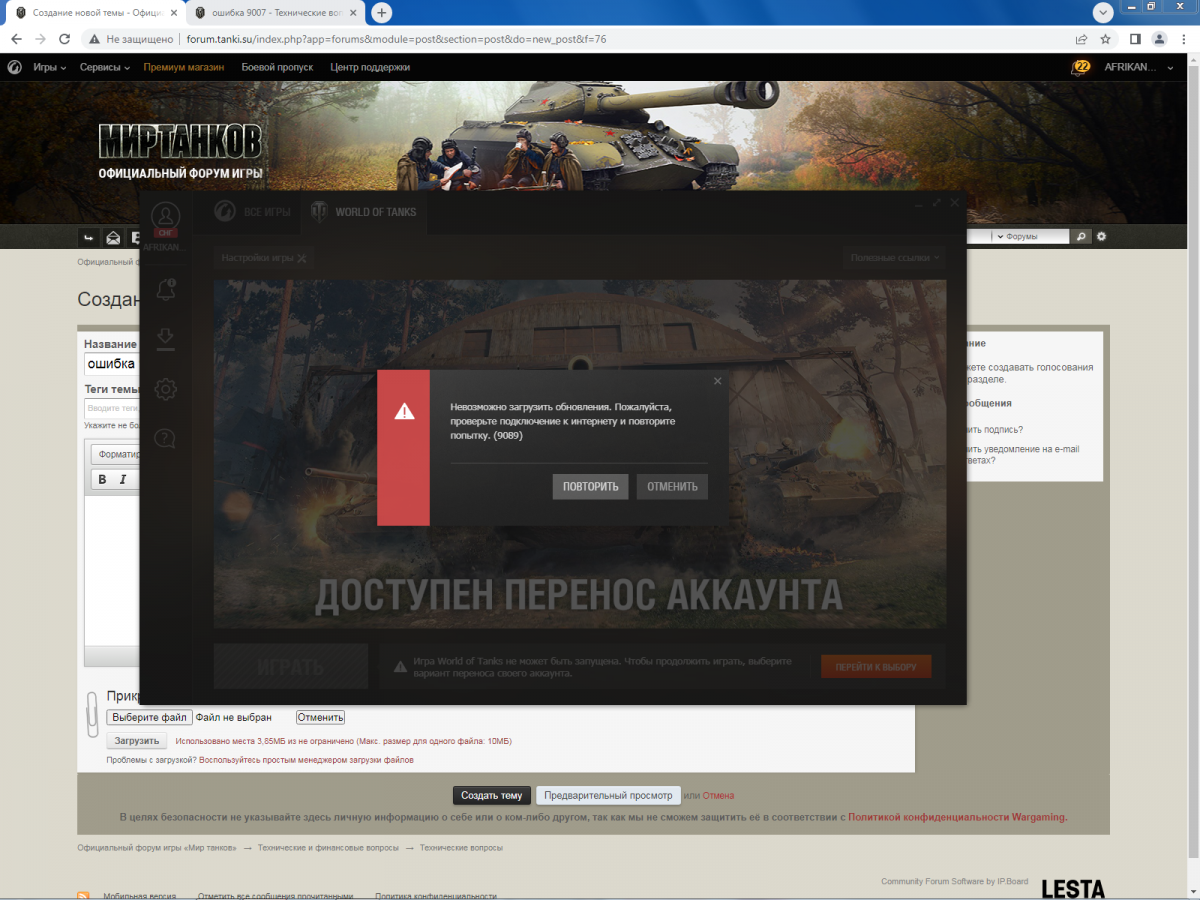Screen dimensions: 1200x900
Task: Click the forum search magnifier button
Action: click(x=1080, y=237)
